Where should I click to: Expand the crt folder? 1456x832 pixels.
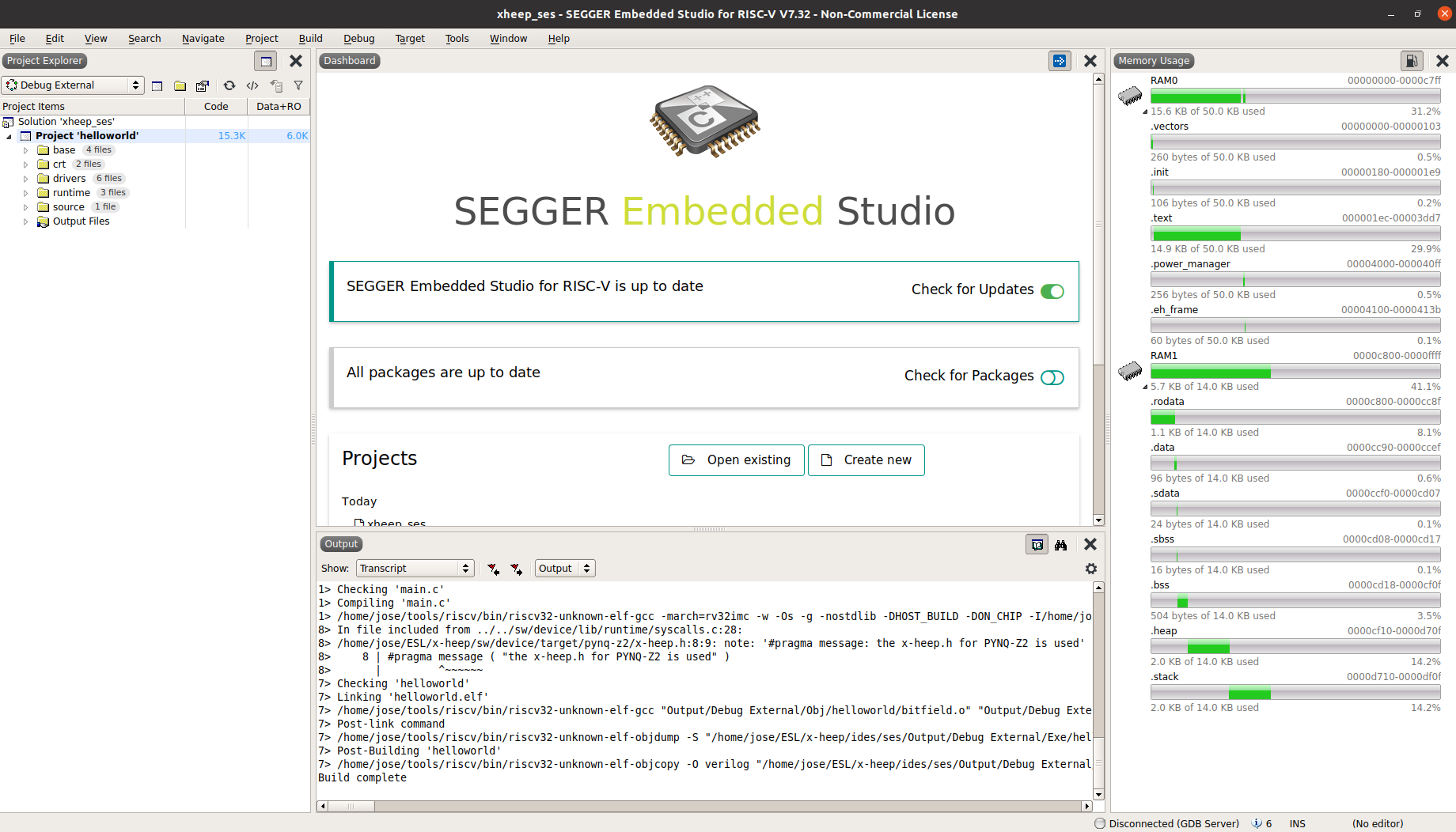[x=25, y=165]
